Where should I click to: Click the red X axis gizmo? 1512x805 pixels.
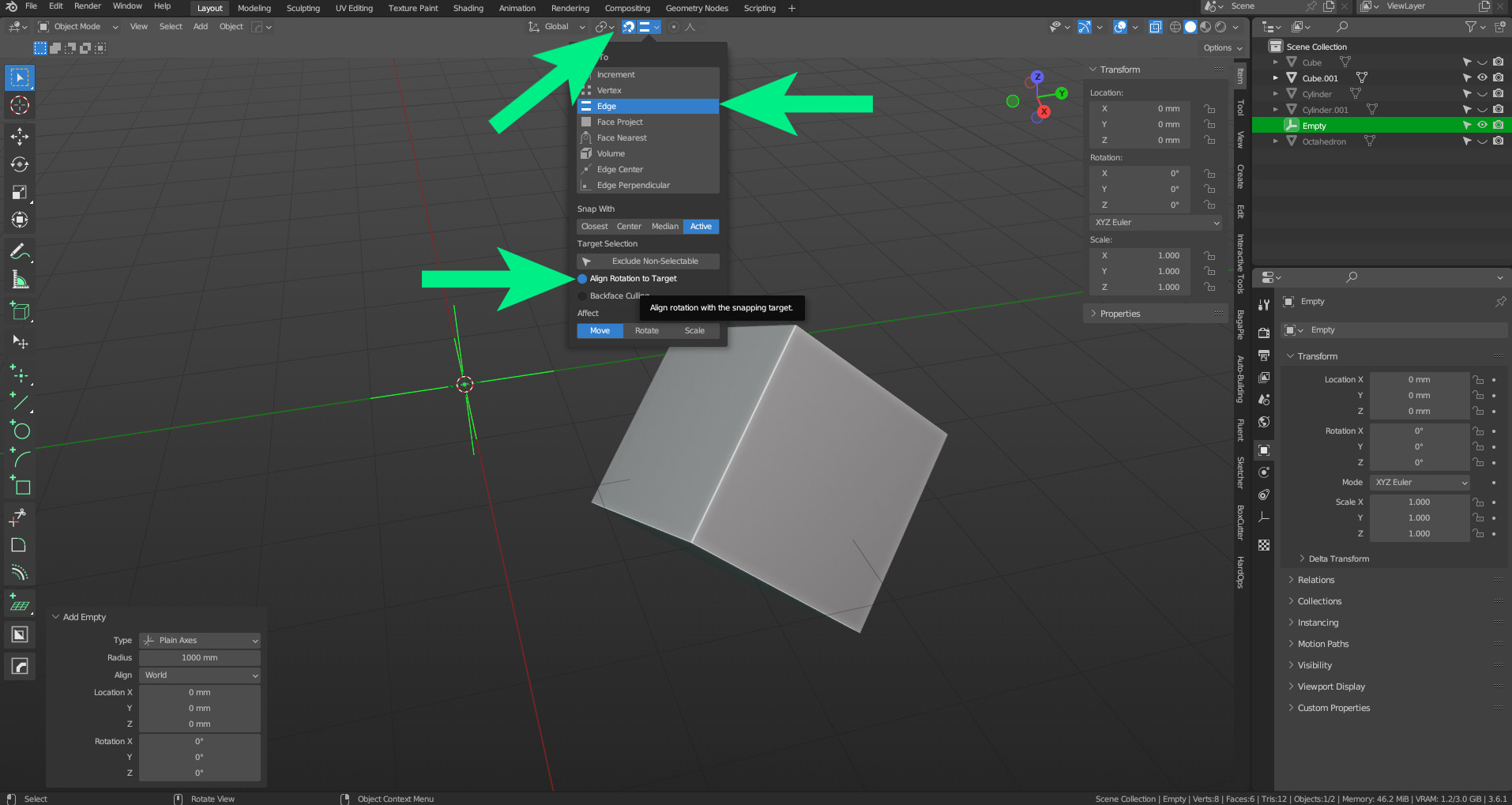pos(1044,112)
